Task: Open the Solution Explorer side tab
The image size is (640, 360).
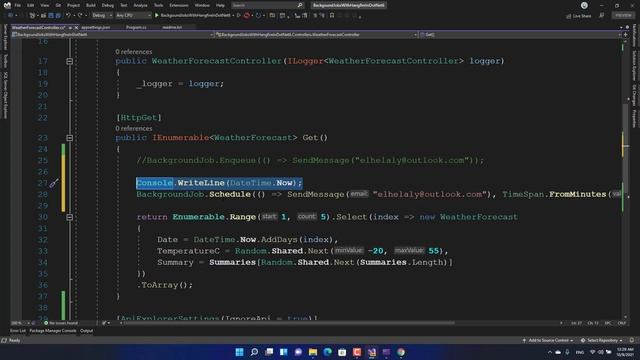Action: (634, 65)
